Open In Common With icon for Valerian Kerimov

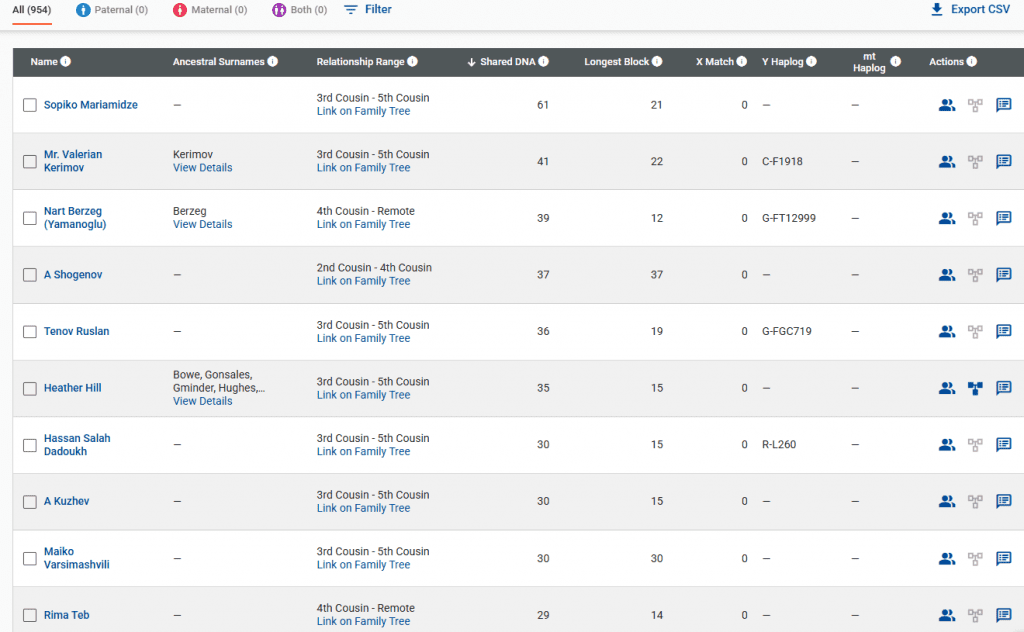click(947, 161)
